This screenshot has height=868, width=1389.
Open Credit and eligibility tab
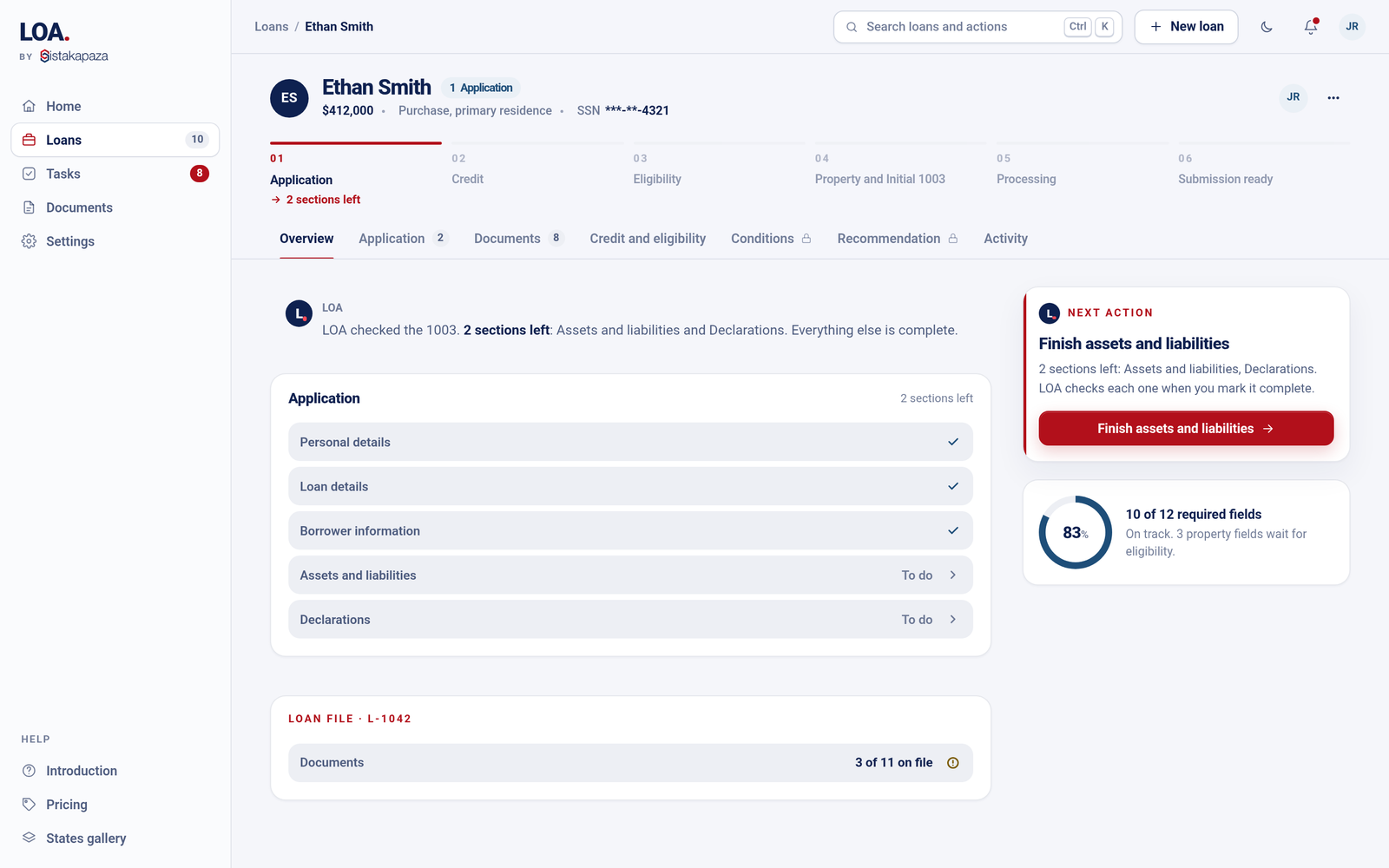point(648,239)
